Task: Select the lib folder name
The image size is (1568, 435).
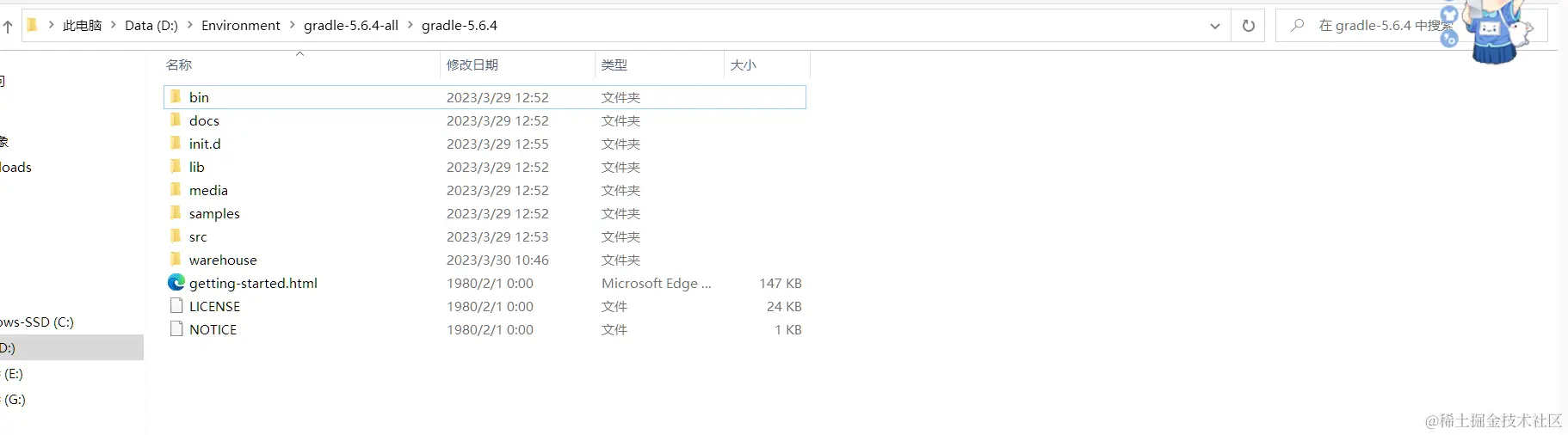Action: click(x=196, y=167)
